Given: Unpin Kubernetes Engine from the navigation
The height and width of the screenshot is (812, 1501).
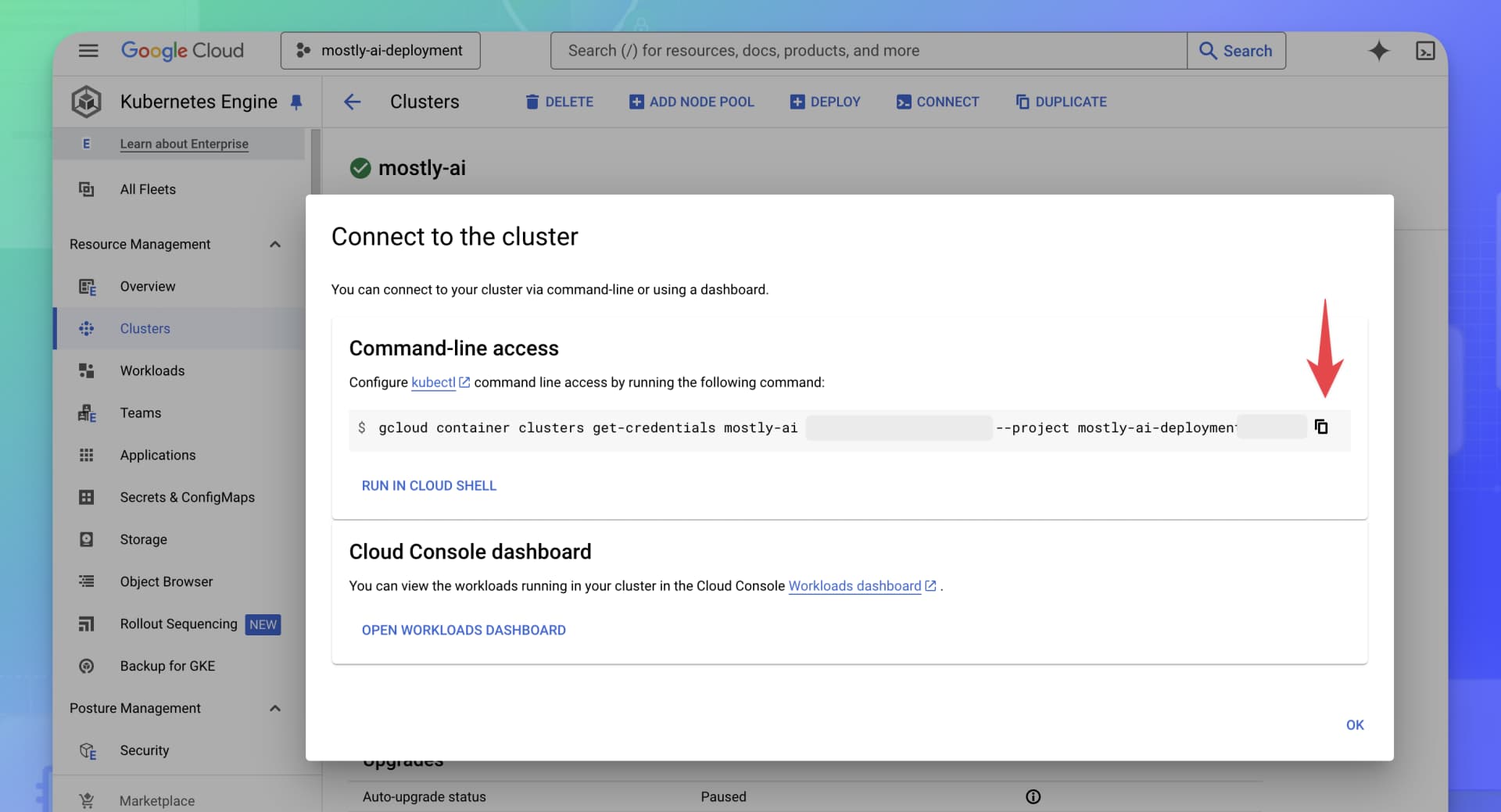Looking at the screenshot, I should [296, 102].
